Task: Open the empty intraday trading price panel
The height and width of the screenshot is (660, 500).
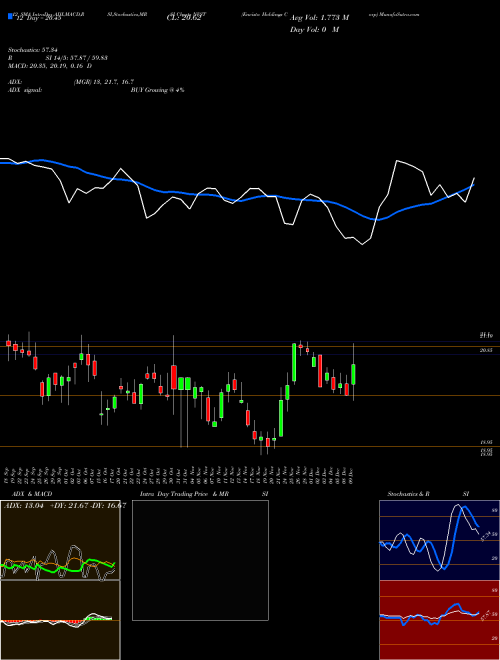Action: pyautogui.click(x=200, y=560)
